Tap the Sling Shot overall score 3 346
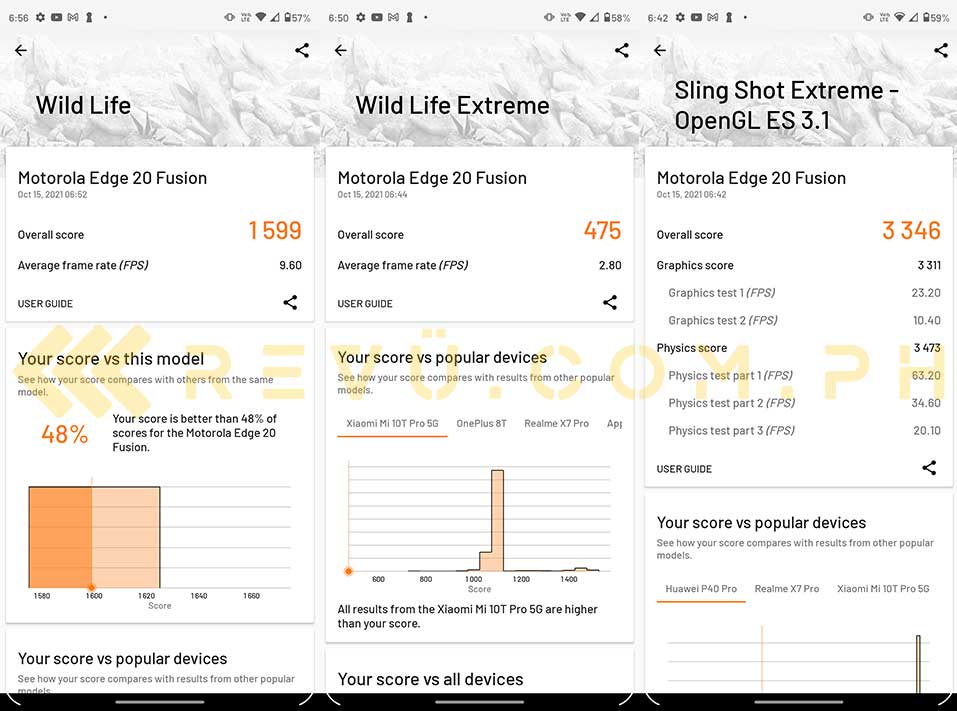Viewport: 957px width, 711px height. (911, 231)
